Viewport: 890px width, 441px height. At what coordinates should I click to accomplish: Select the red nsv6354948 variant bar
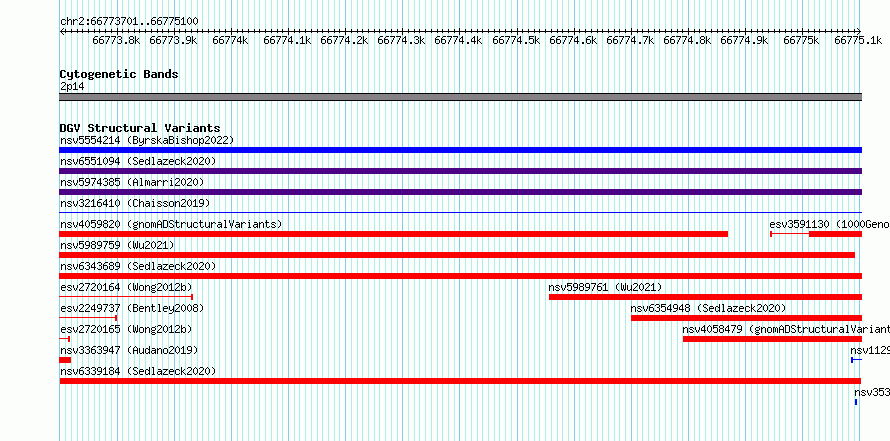coord(746,318)
